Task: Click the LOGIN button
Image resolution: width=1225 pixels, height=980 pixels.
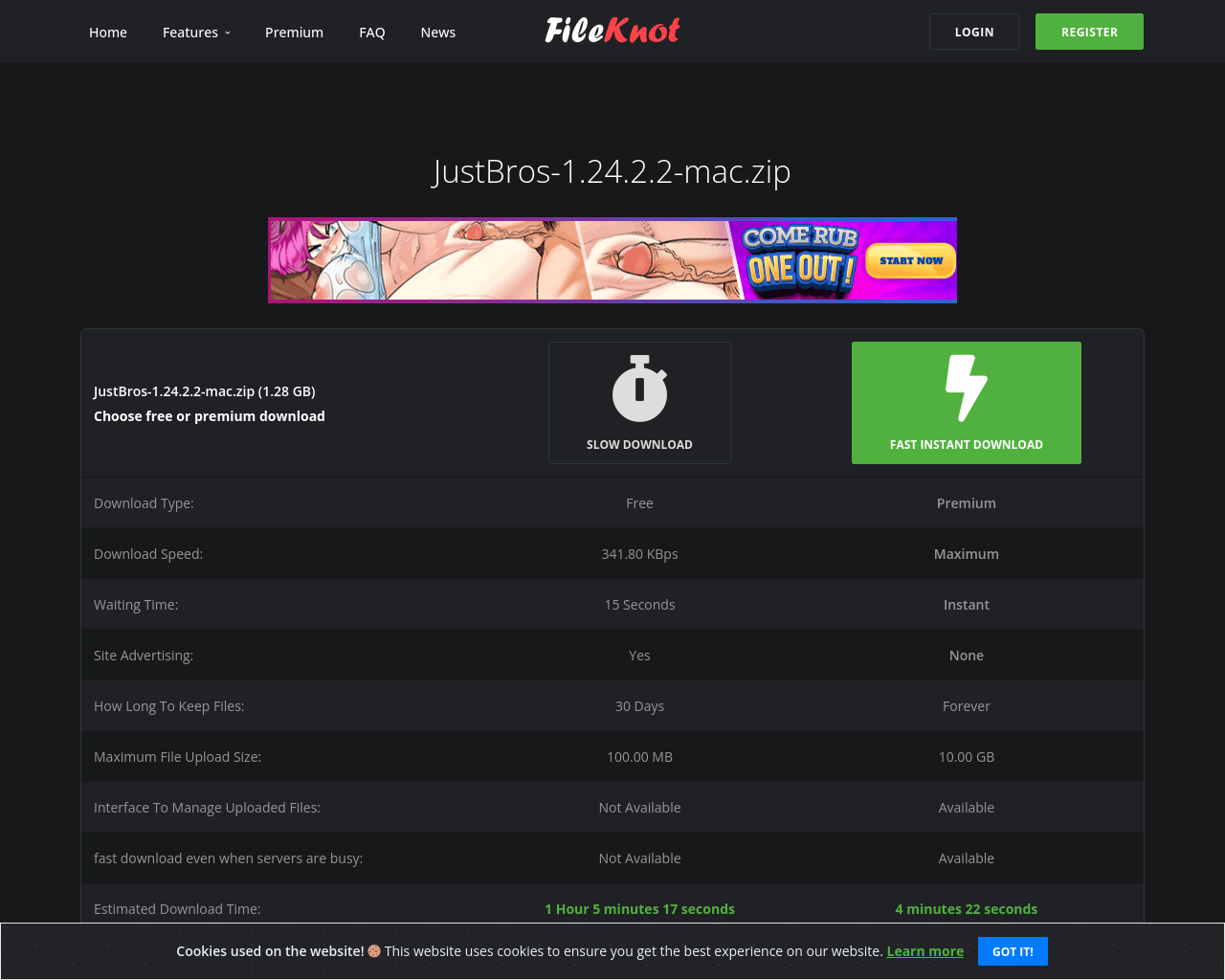Action: click(974, 32)
